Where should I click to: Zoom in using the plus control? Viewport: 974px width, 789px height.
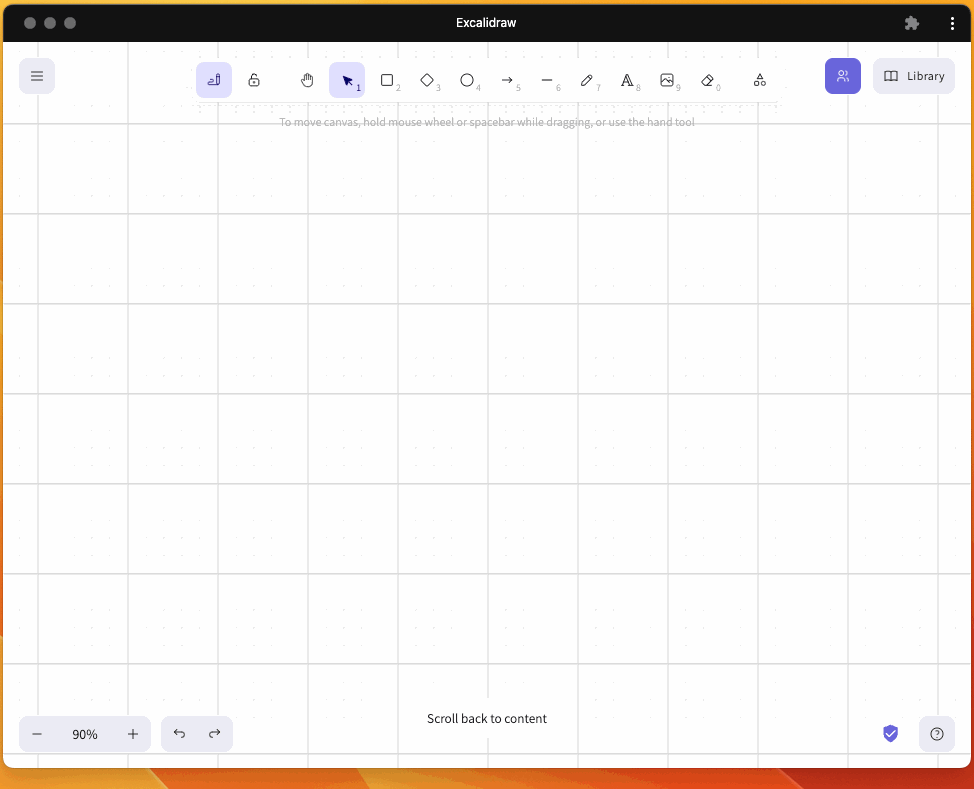[x=132, y=733]
